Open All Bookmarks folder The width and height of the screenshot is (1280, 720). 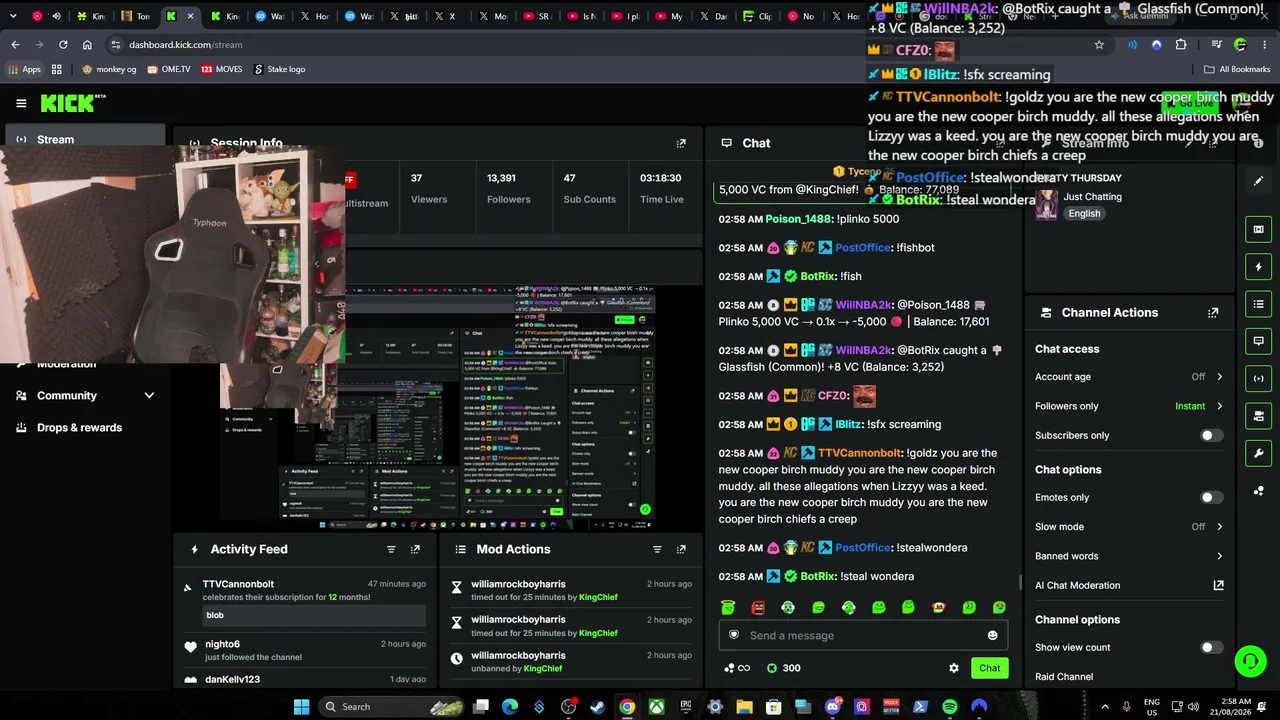click(1237, 69)
